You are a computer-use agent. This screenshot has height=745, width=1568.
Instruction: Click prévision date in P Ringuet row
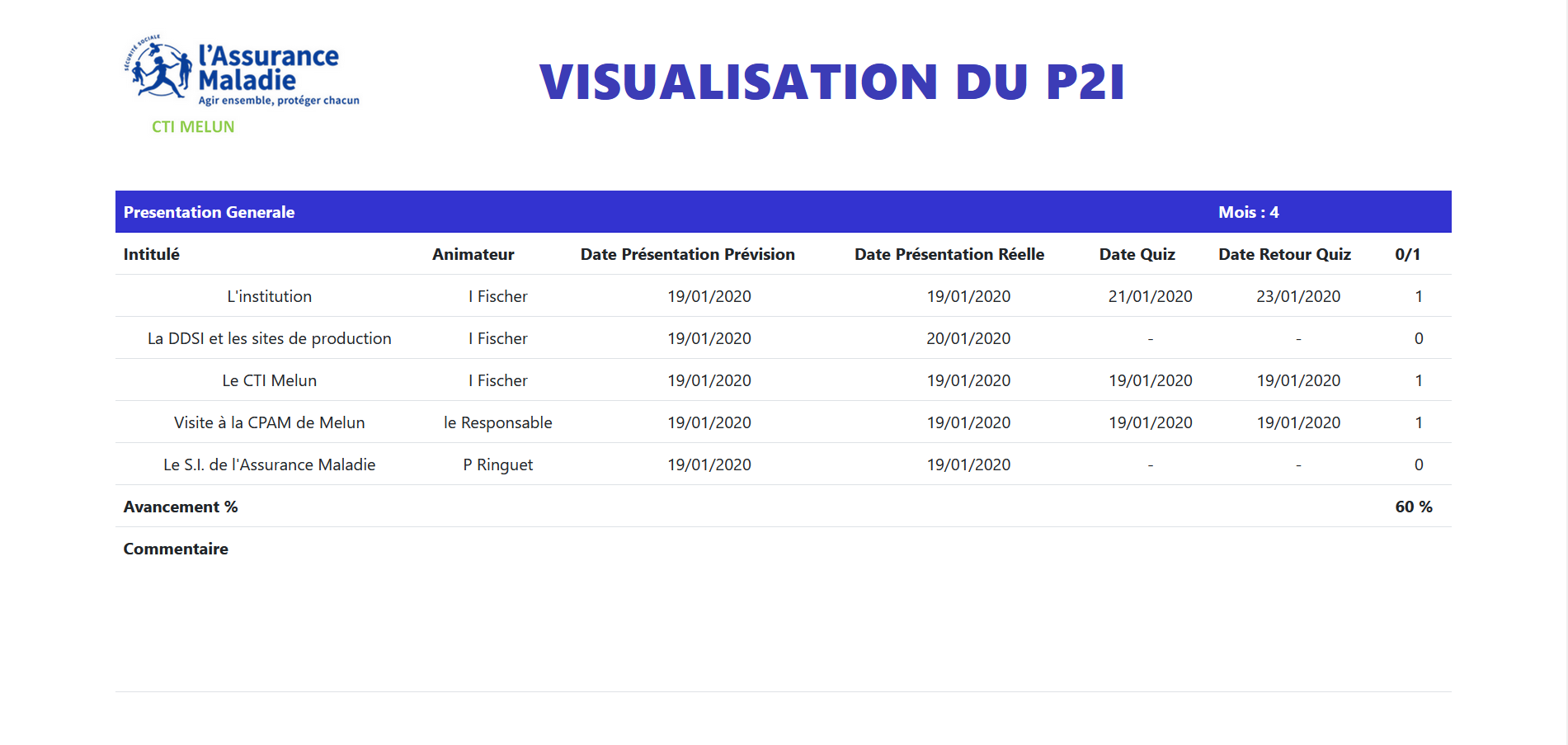[x=709, y=464]
